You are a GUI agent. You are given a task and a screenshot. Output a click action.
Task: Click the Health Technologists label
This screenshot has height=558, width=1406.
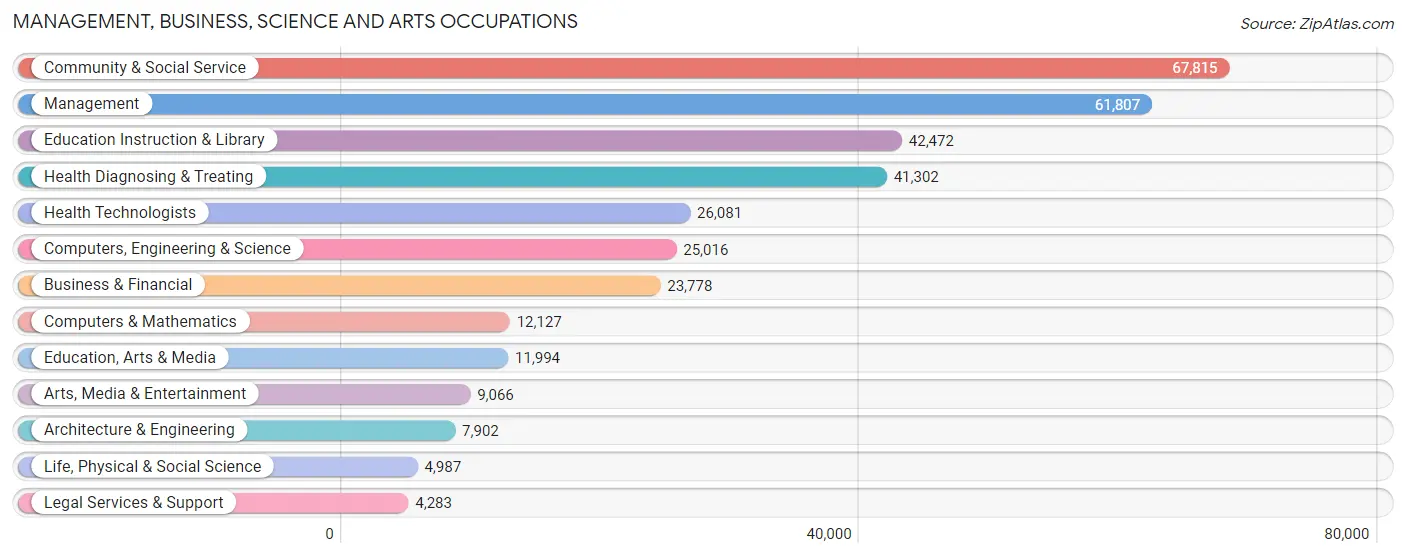pos(120,212)
